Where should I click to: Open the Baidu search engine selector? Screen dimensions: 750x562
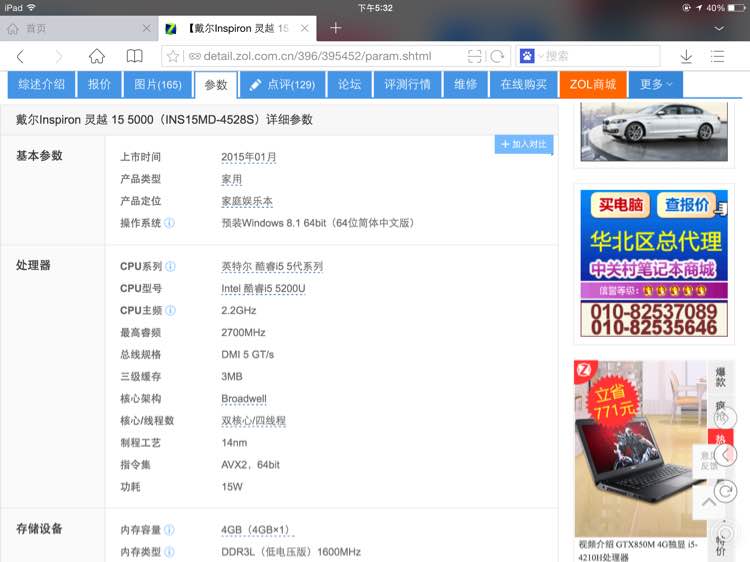[x=528, y=56]
